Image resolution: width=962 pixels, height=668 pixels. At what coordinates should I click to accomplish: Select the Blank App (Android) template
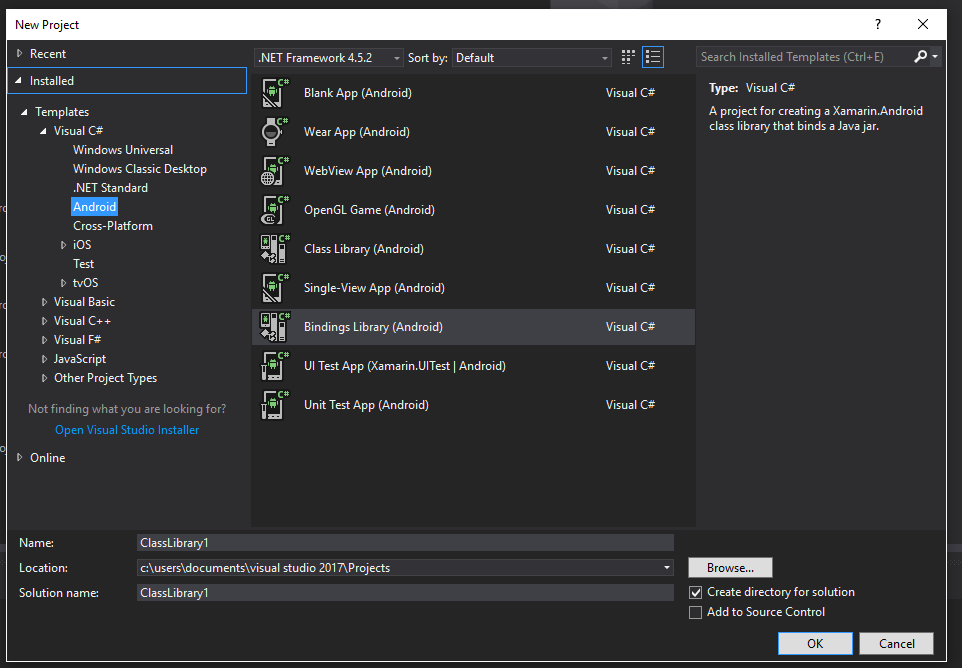(473, 93)
